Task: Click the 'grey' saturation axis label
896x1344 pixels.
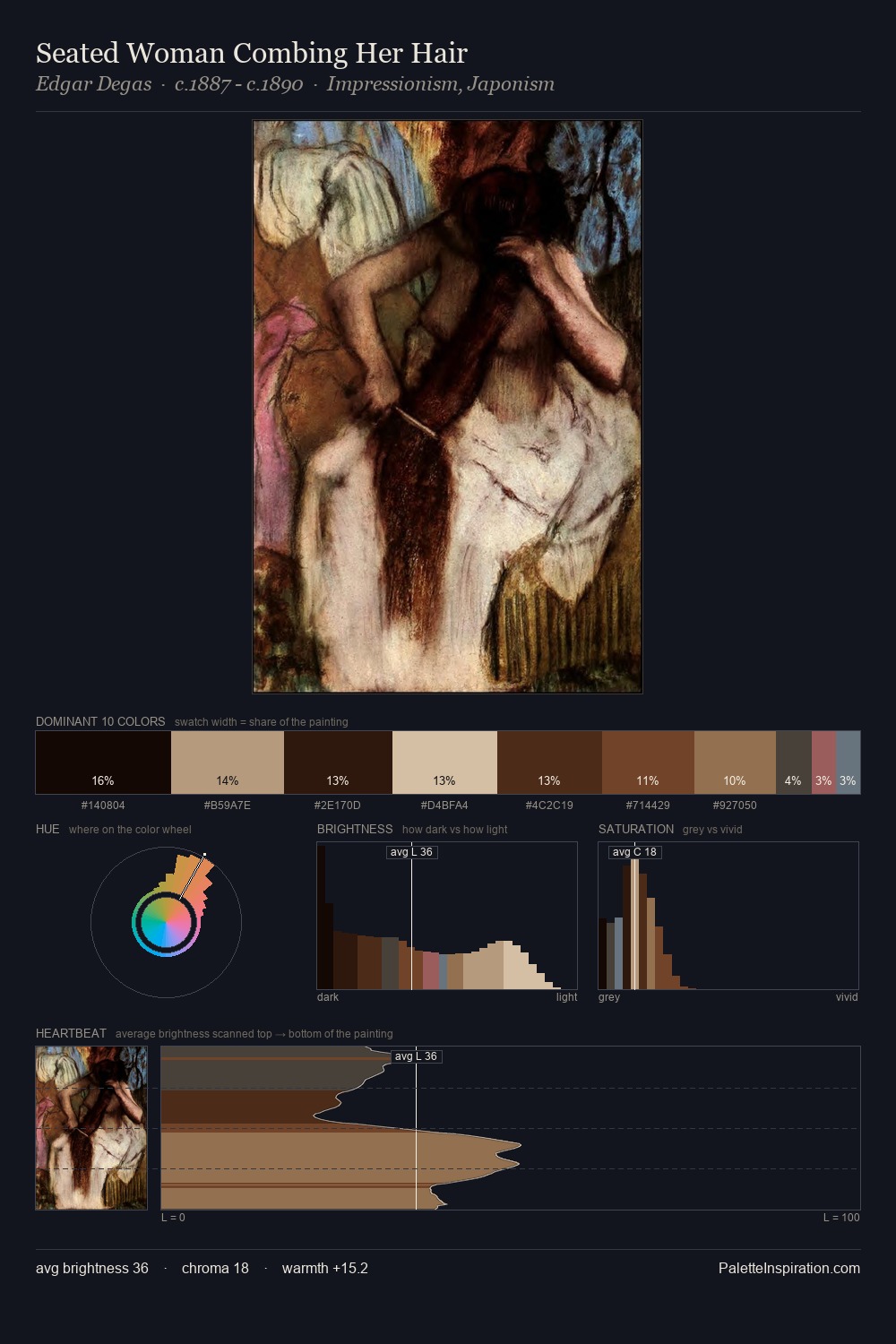Action: pos(609,997)
